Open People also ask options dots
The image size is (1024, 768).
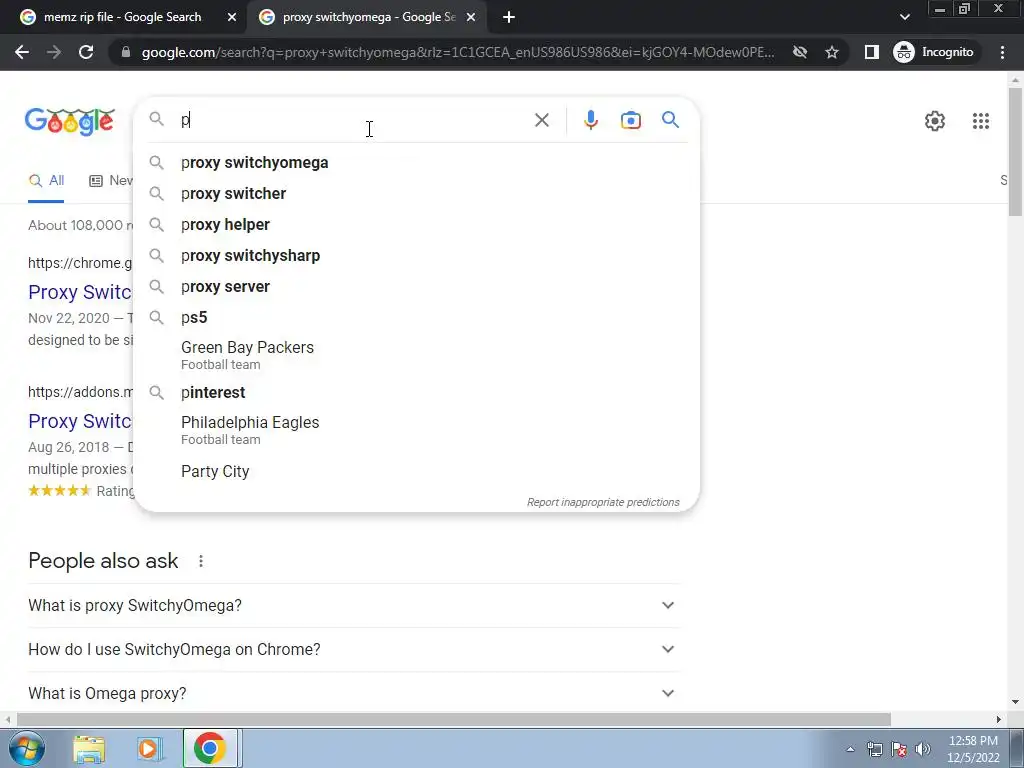point(200,561)
